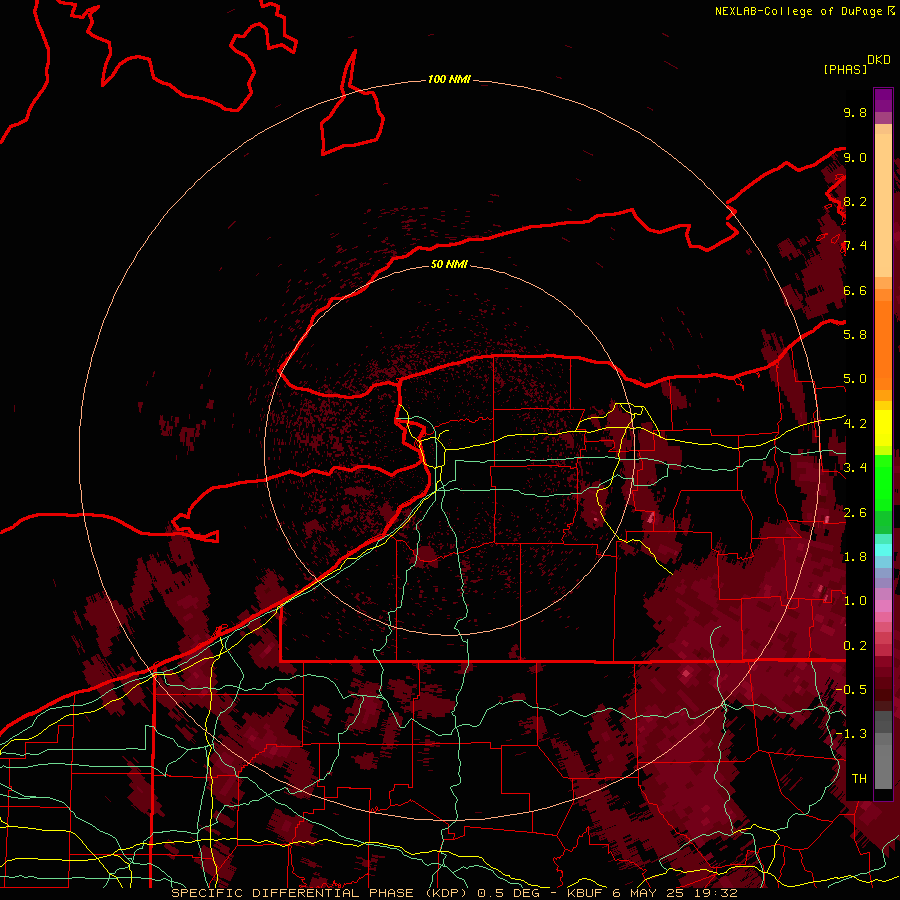Click the 50 NMI range ring label
The width and height of the screenshot is (900, 900).
(x=449, y=264)
